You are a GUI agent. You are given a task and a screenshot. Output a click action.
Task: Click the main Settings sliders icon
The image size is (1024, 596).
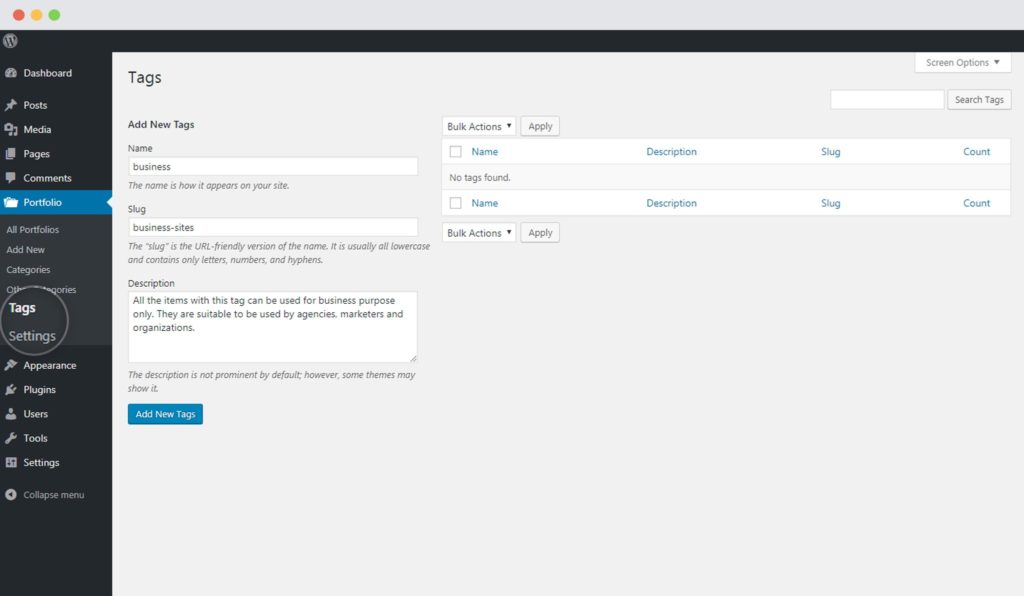pos(10,462)
